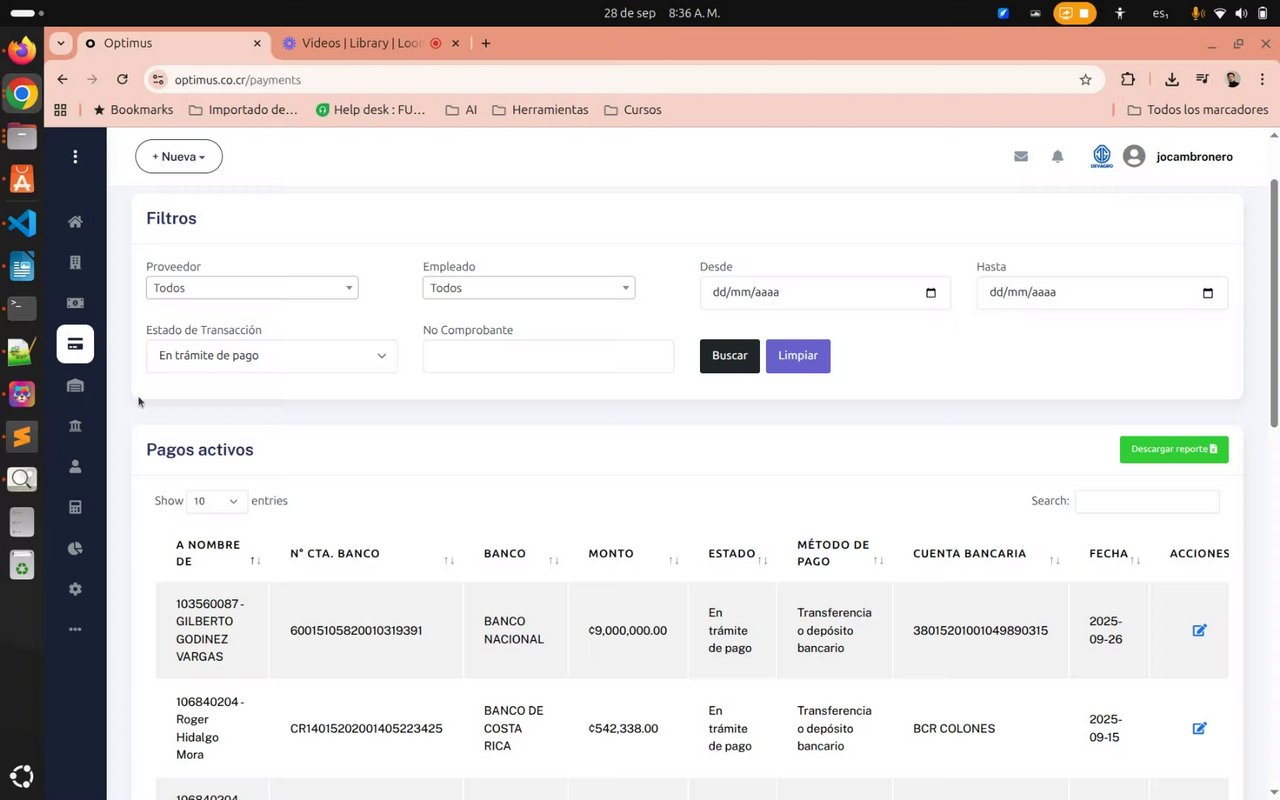Open the home icon in the Optimus sidebar

click(x=75, y=222)
